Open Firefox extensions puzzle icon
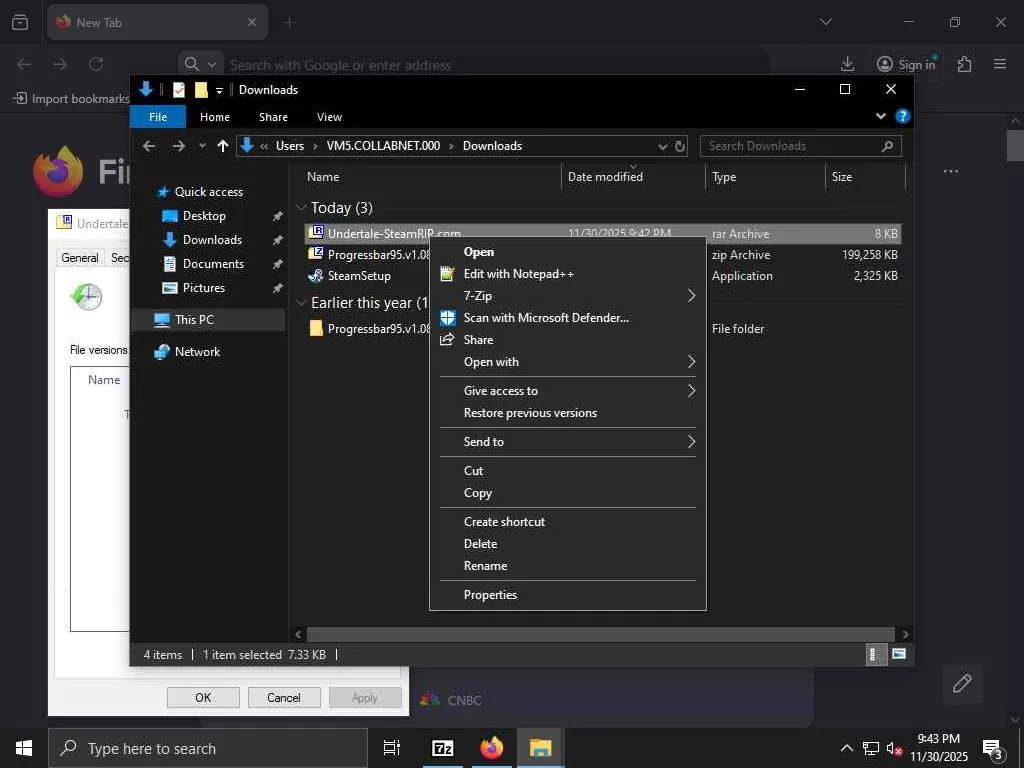The height and width of the screenshot is (768, 1024). tap(964, 64)
